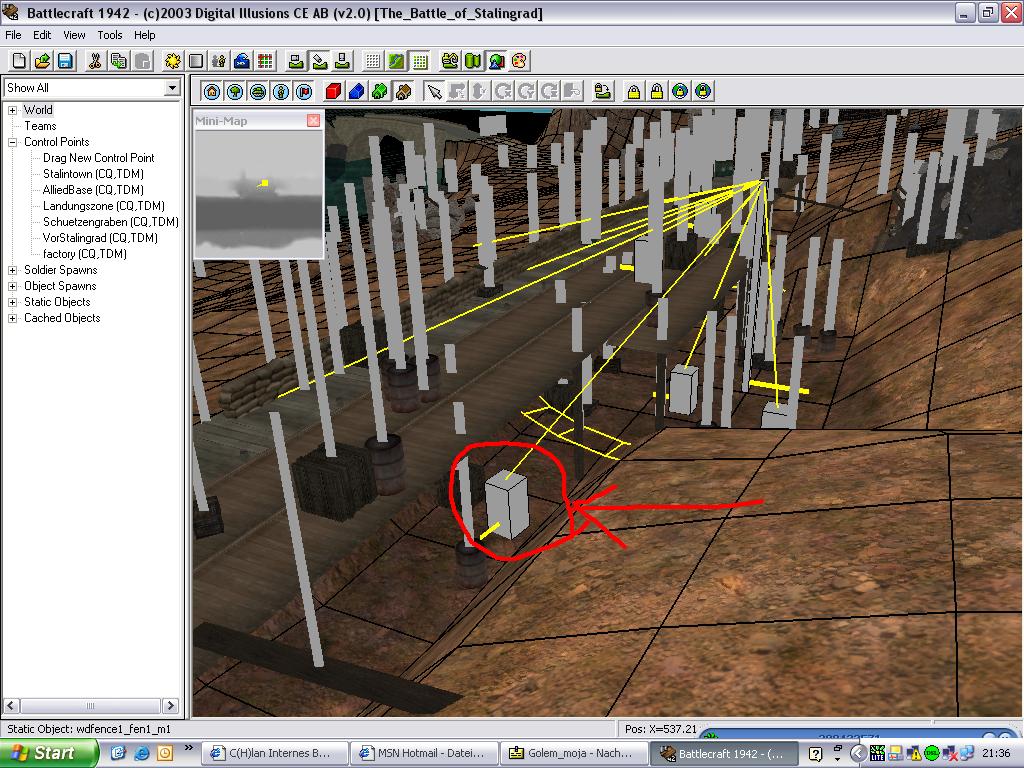Launch Internet Explorer from Quick Launch

click(x=141, y=754)
